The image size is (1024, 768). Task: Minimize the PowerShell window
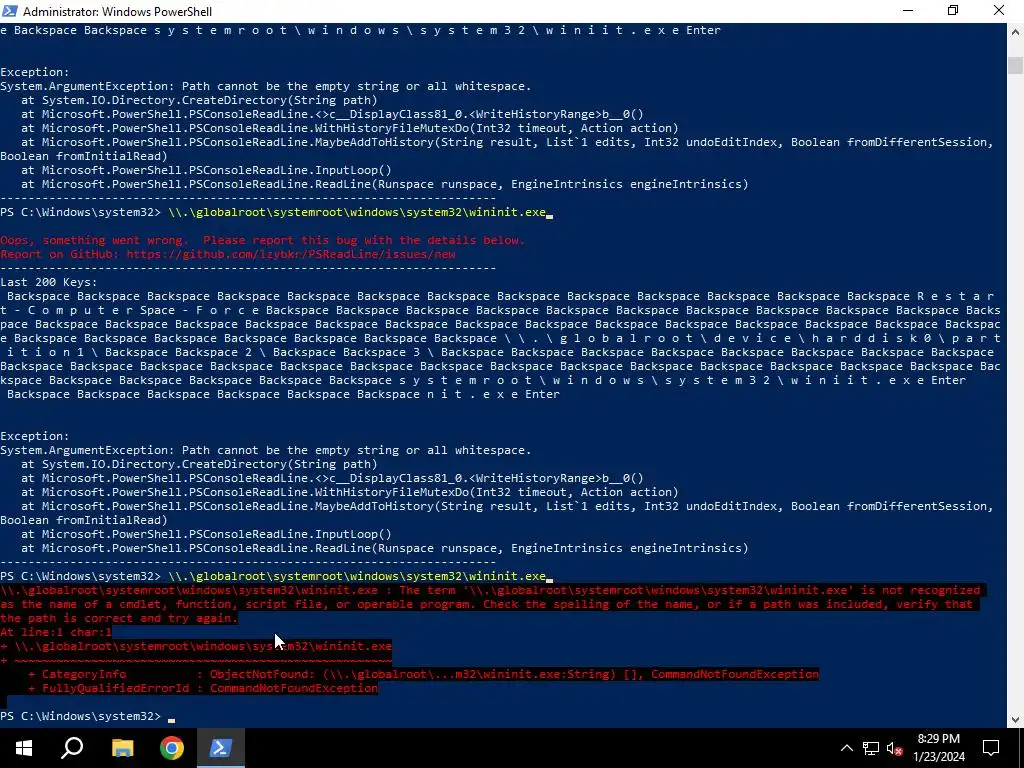tap(908, 11)
